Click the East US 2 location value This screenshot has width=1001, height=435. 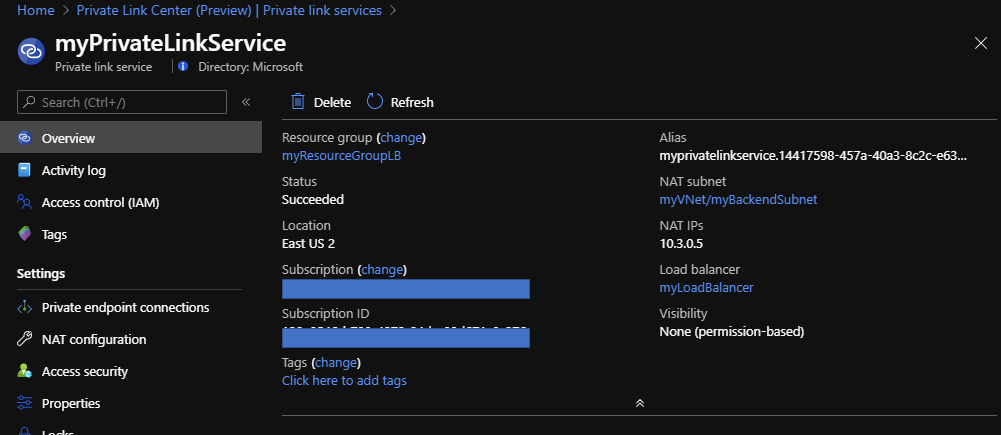click(x=308, y=243)
